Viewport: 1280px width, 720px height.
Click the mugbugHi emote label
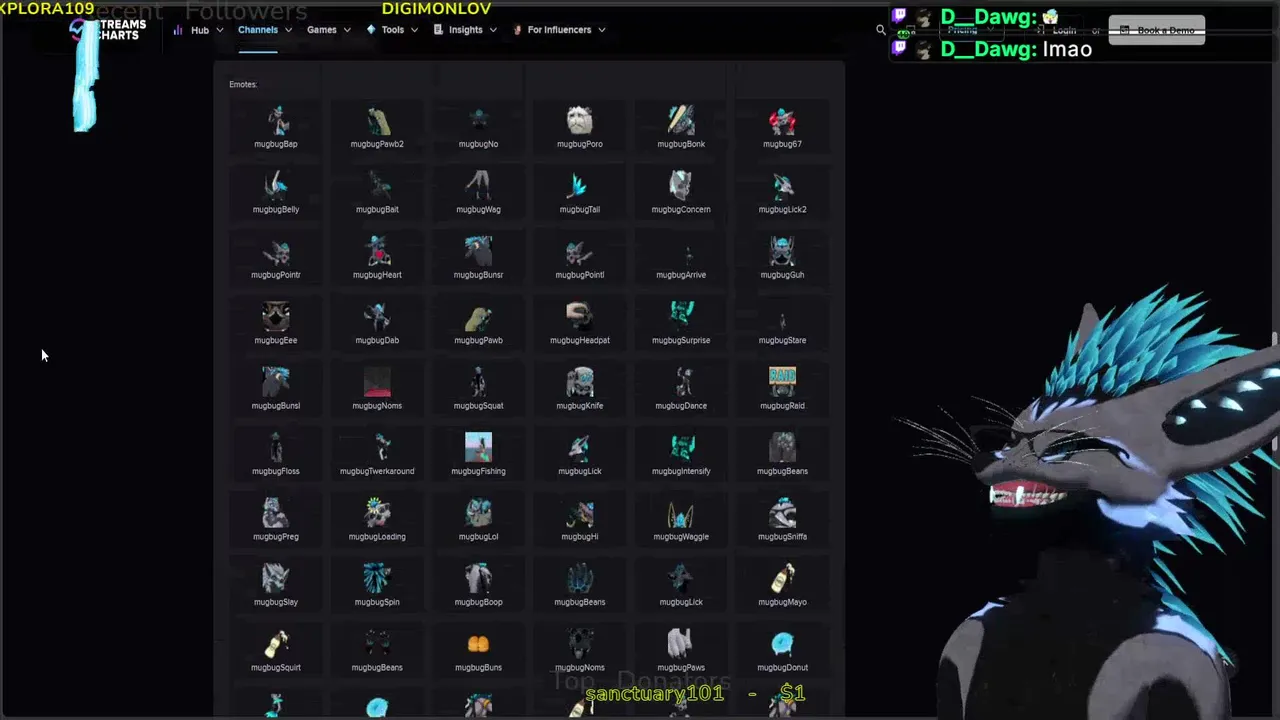(580, 537)
